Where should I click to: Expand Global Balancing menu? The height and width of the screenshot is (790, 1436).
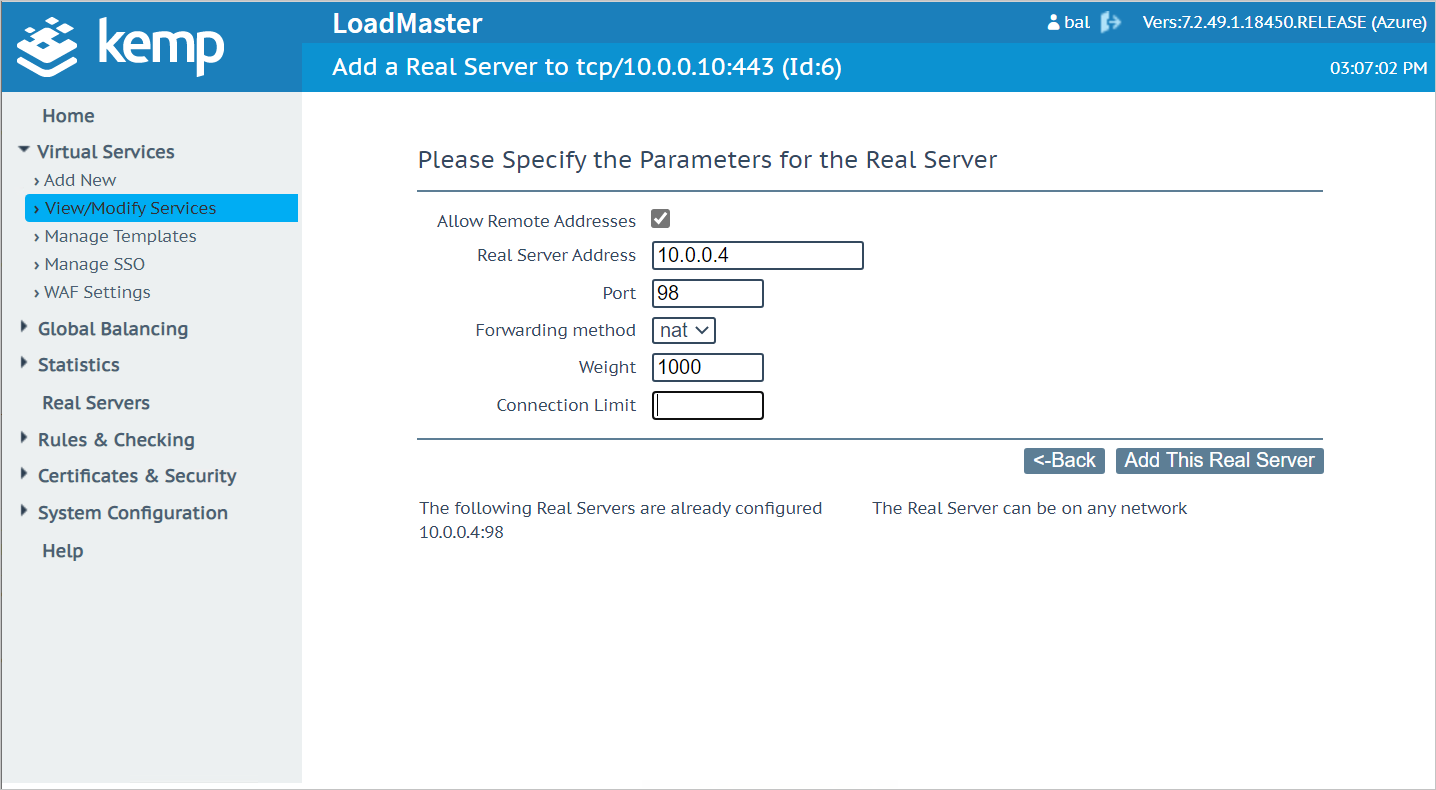click(112, 329)
